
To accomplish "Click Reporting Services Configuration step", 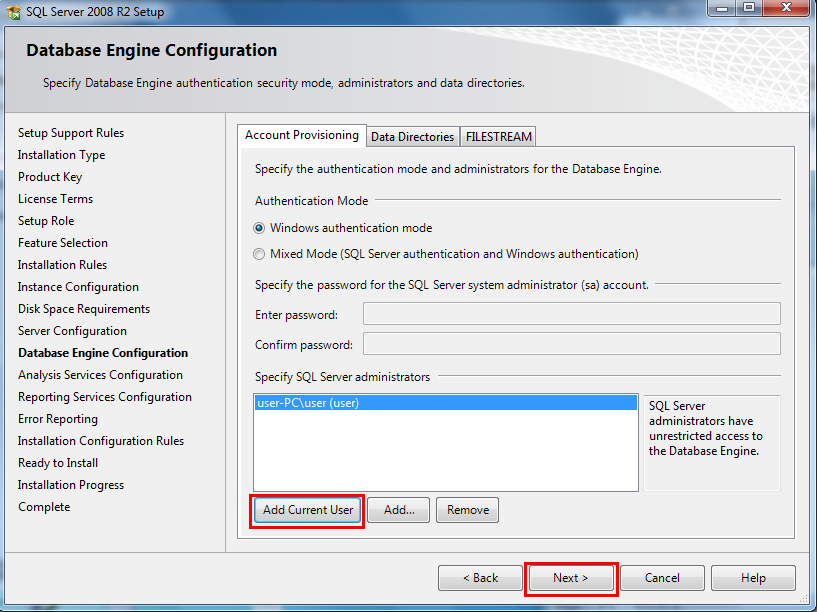I will pos(105,397).
